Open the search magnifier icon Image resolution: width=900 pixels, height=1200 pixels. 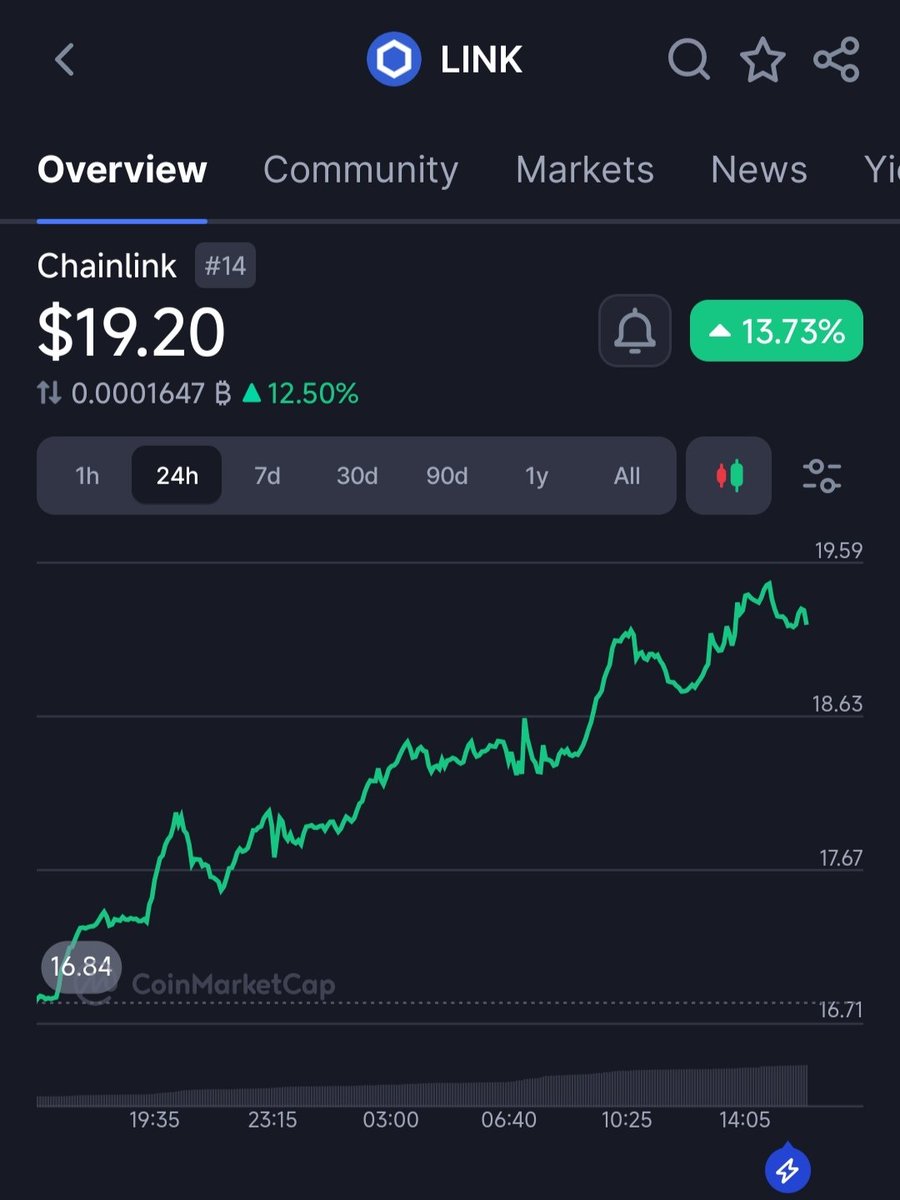[689, 60]
